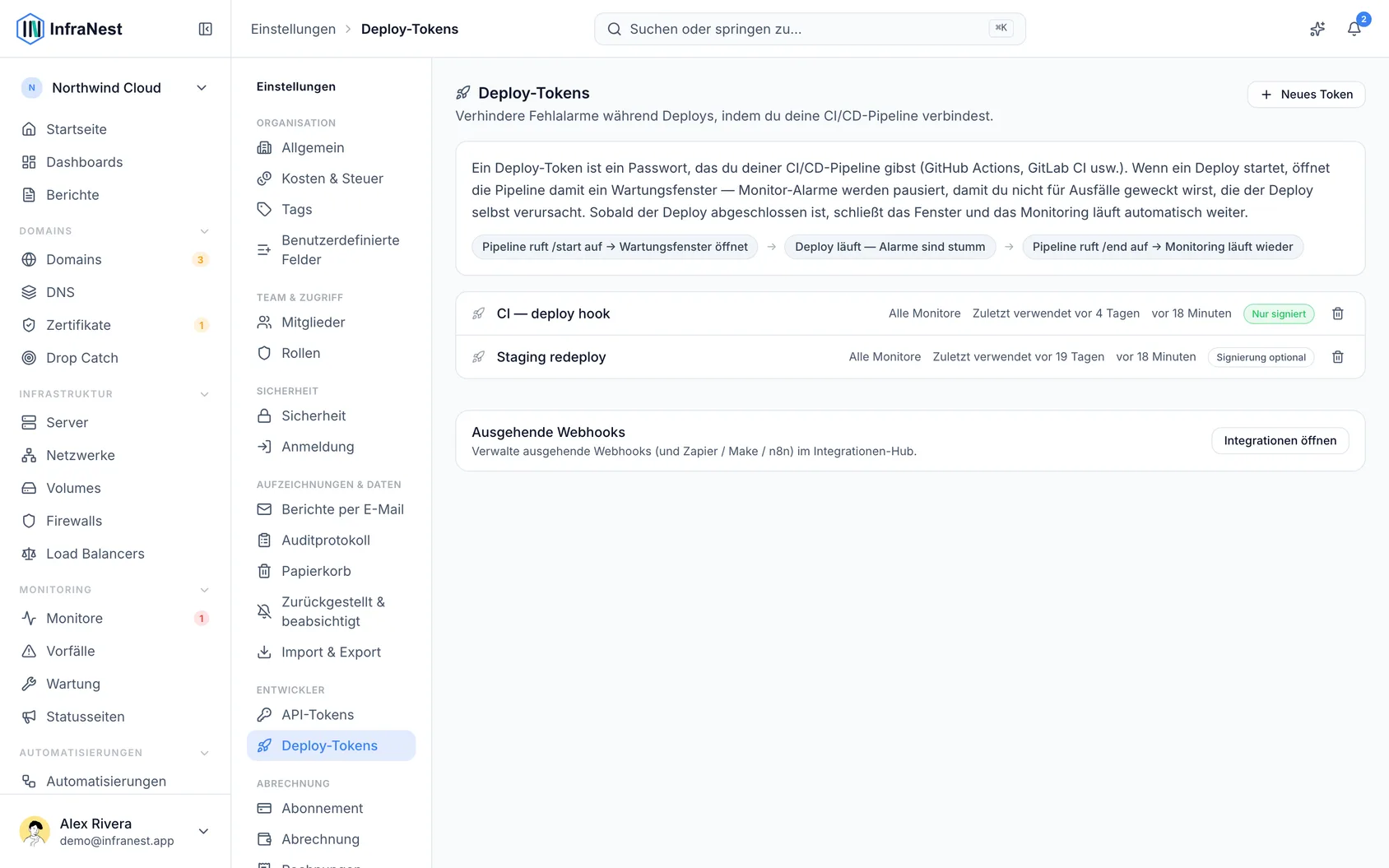Click 'Zuletzt verwendet vor 4 Tagen' text
The image size is (1389, 868).
tap(1056, 313)
